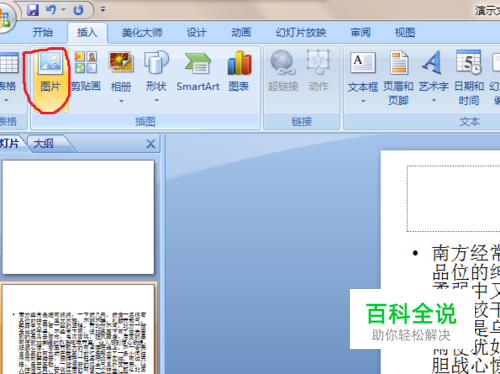The width and height of the screenshot is (500, 374).
Task: Switch to the 动画 tab
Action: 241,32
